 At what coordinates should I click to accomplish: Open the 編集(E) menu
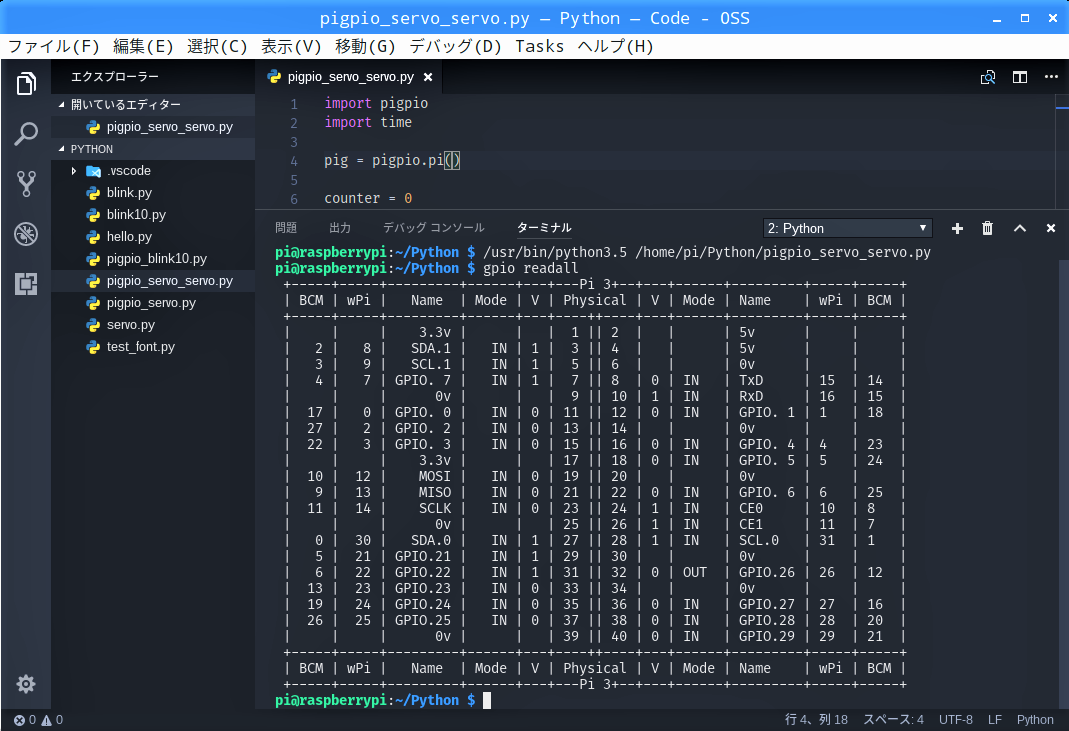pos(143,46)
